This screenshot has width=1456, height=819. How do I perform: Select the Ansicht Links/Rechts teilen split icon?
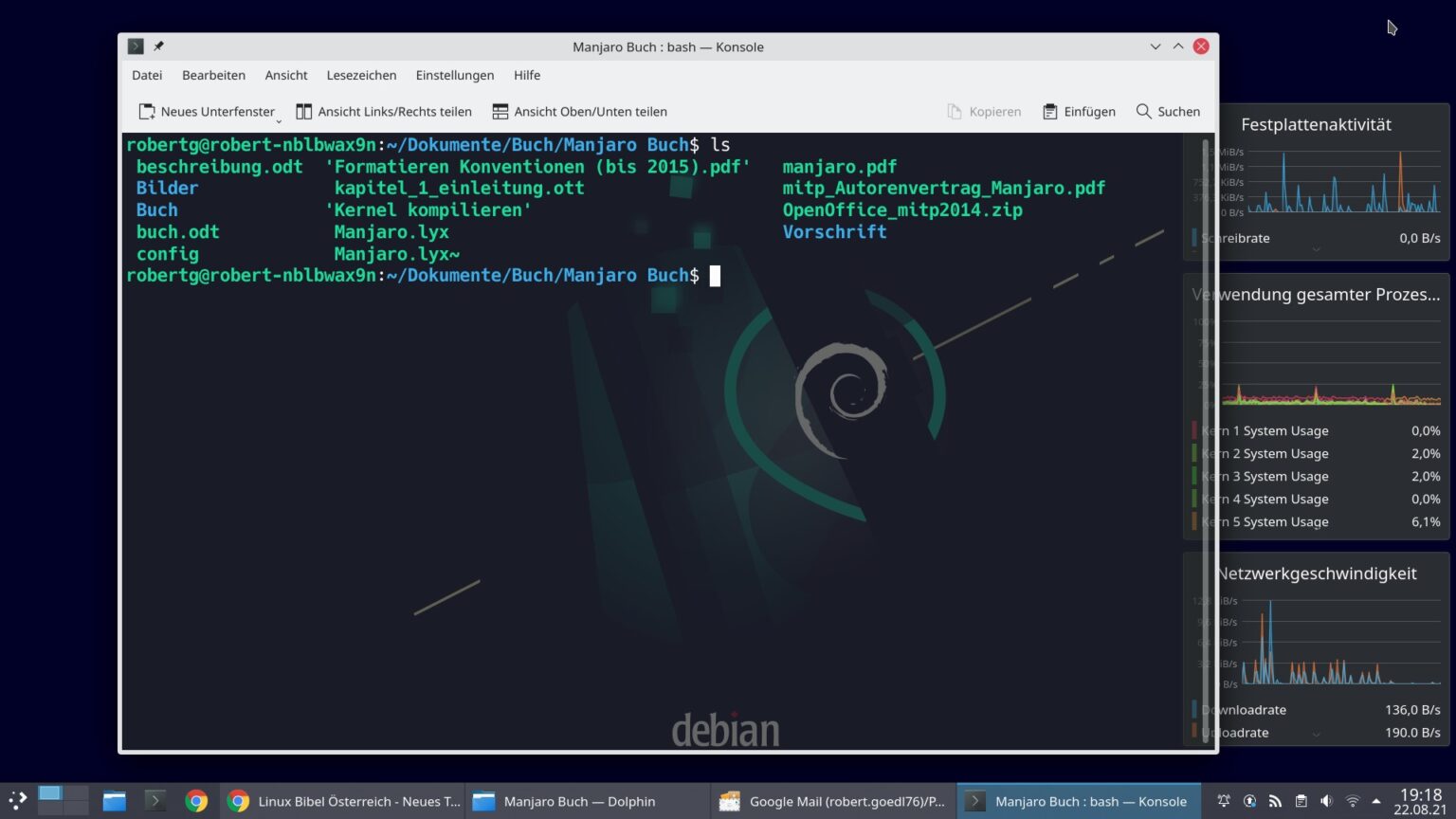point(304,111)
